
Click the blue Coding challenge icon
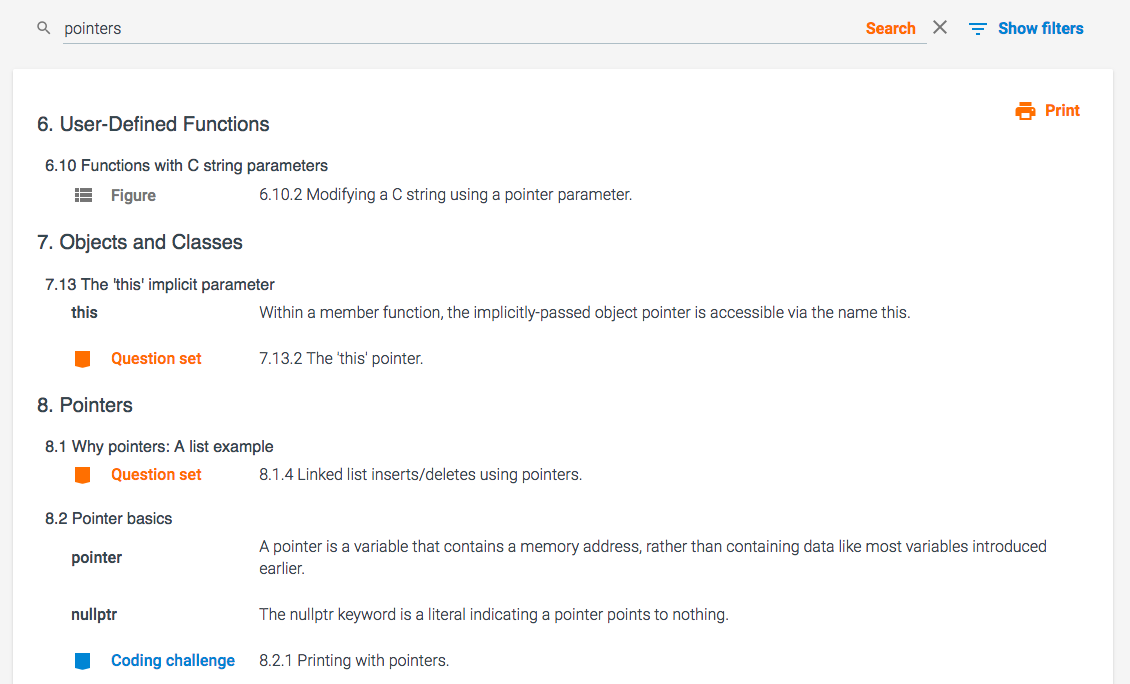(83, 661)
